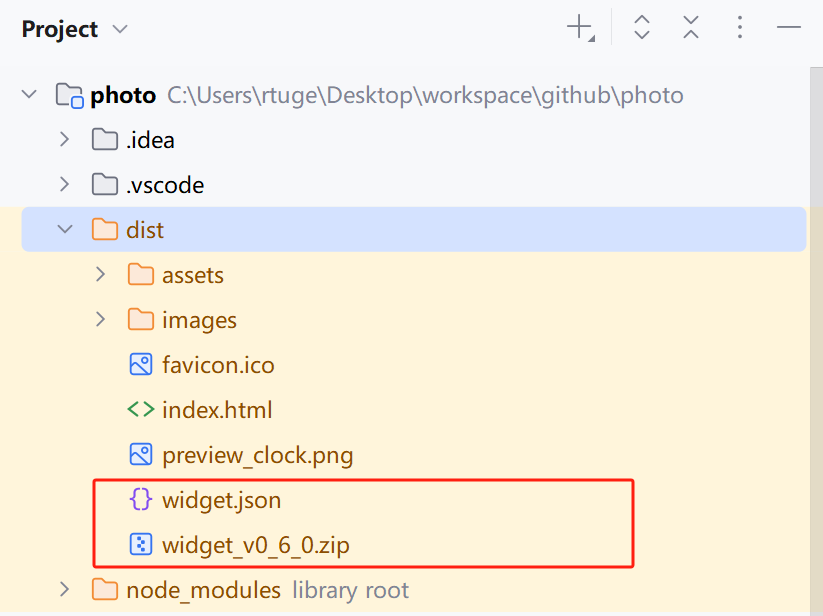Open the Project panel options menu

pyautogui.click(x=740, y=27)
